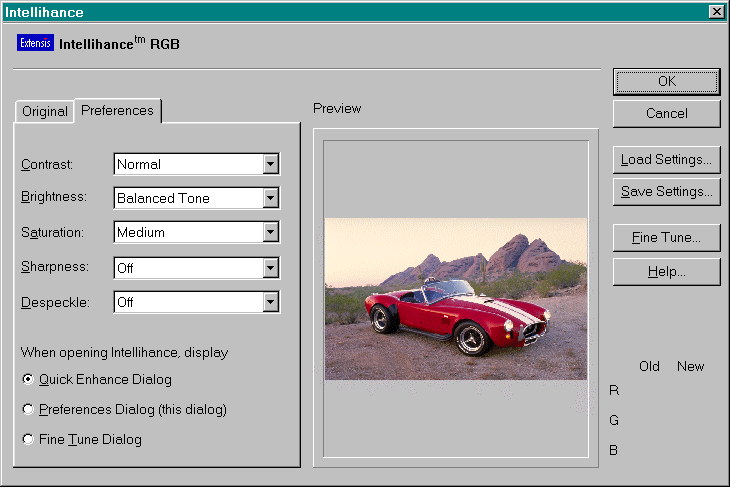730x487 pixels.
Task: Select Preferences Dialog (this dialog) option
Action: pos(28,409)
